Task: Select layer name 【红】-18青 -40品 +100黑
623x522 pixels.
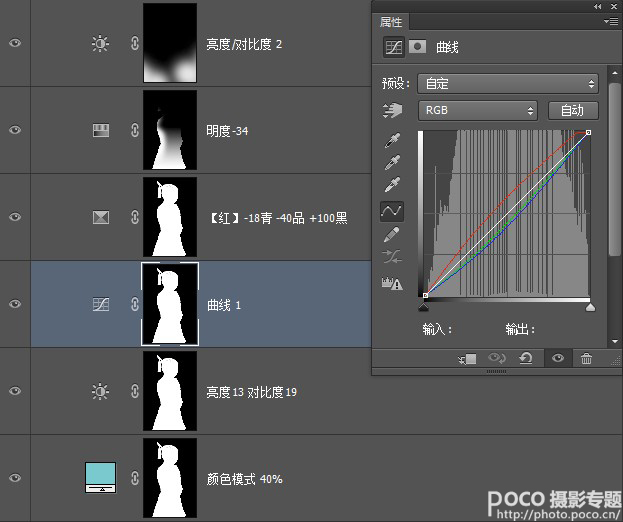Action: pos(278,218)
